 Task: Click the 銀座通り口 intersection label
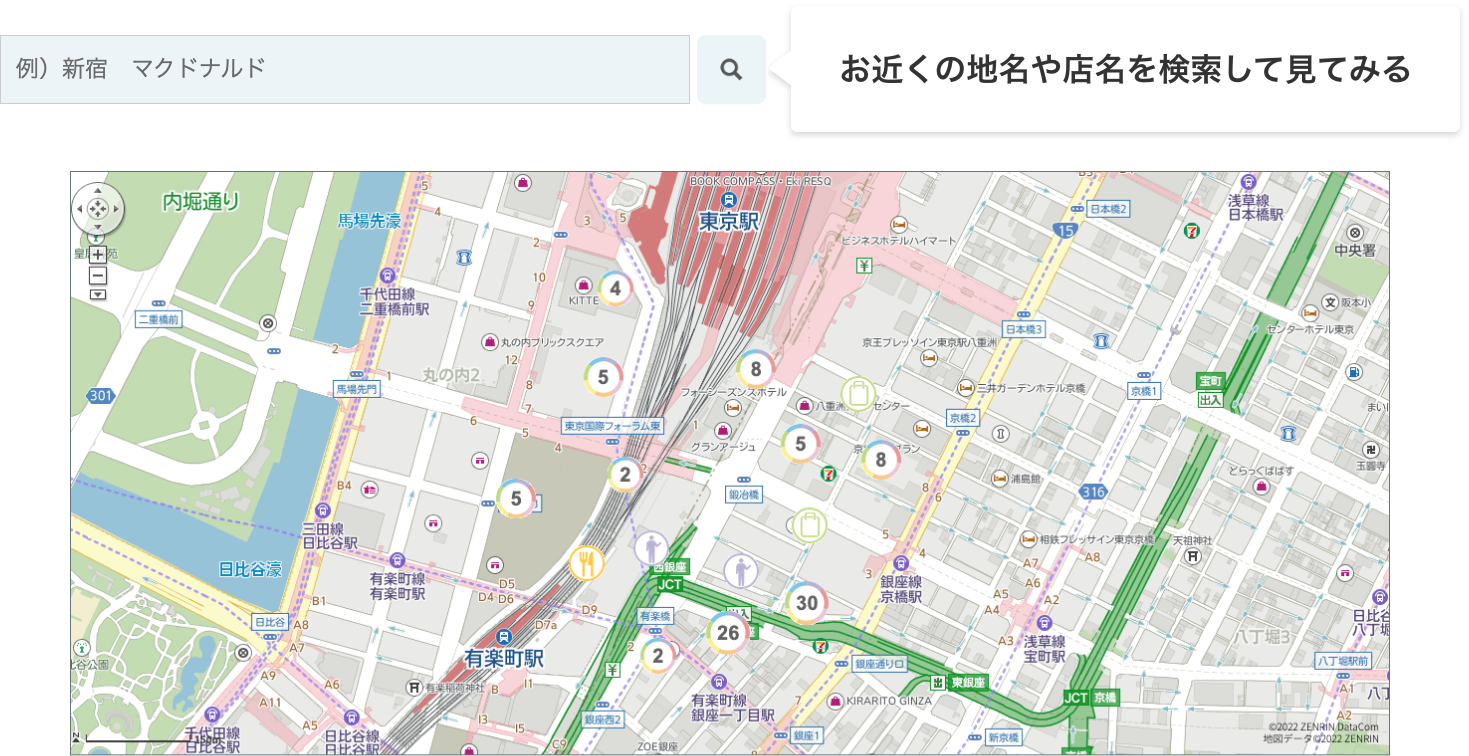pyautogui.click(x=879, y=664)
